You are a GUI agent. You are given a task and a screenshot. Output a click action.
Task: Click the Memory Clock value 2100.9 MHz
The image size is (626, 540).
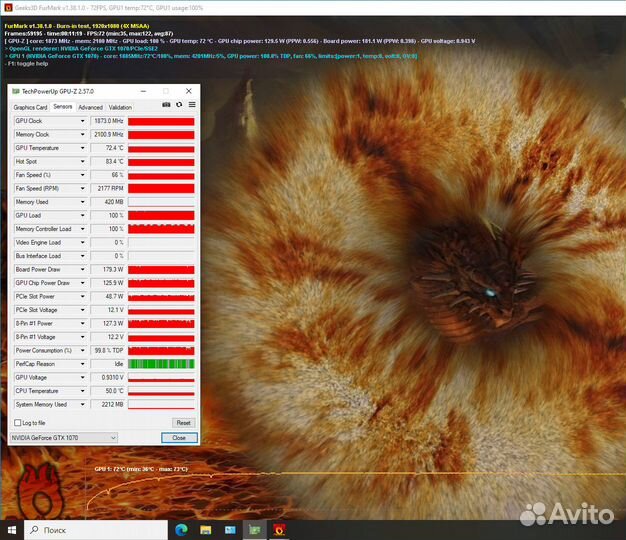(108, 135)
